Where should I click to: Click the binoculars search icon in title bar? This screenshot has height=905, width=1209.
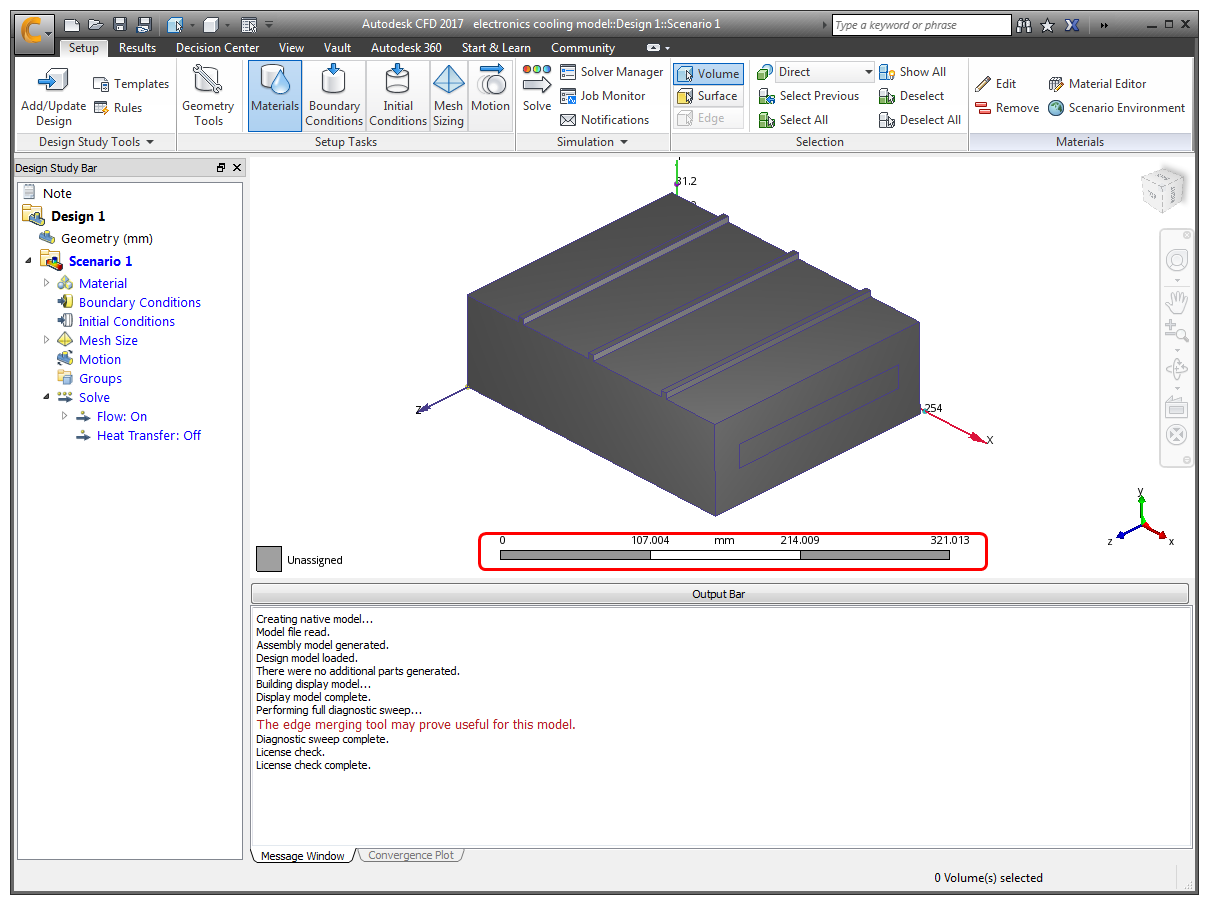[x=1025, y=25]
